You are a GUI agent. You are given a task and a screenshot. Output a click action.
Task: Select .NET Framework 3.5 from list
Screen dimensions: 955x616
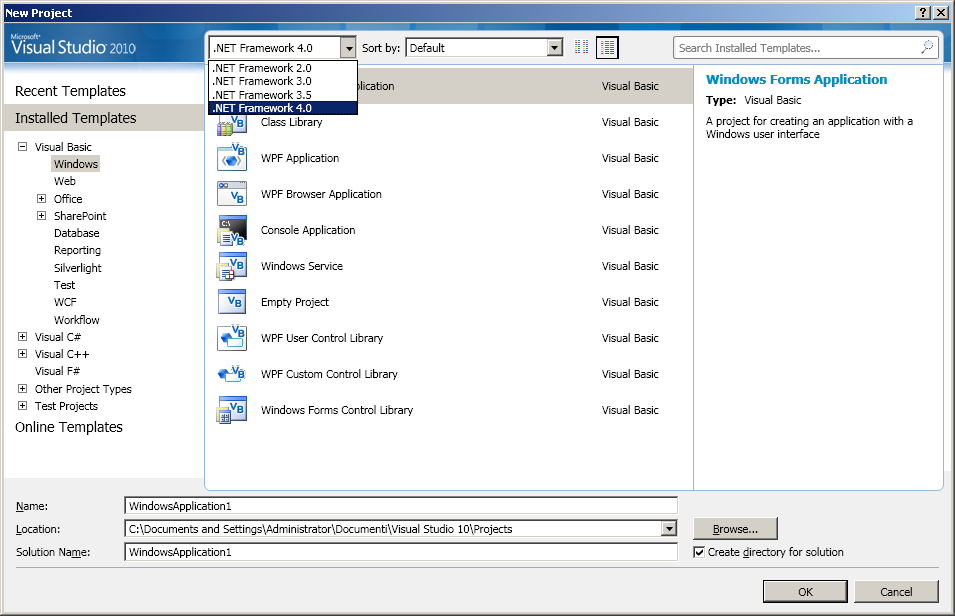[283, 94]
